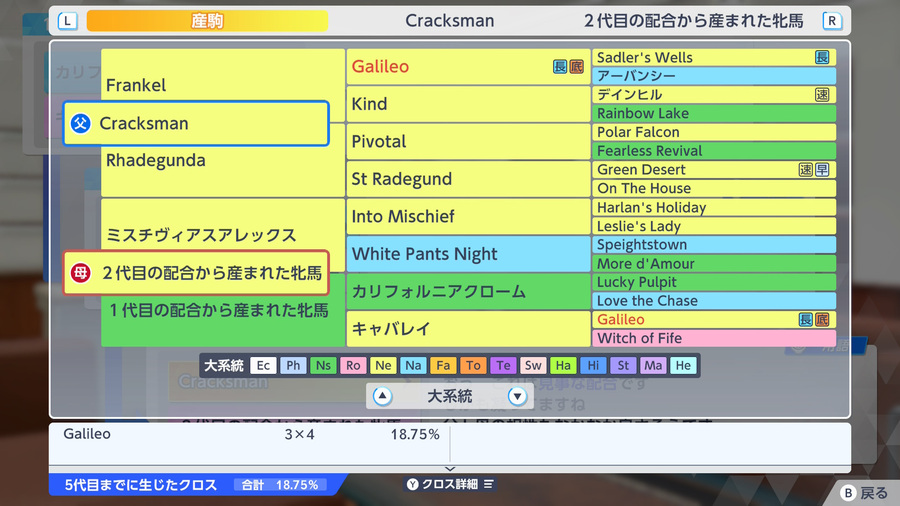Select the Ro lineage swatch

pos(353,365)
